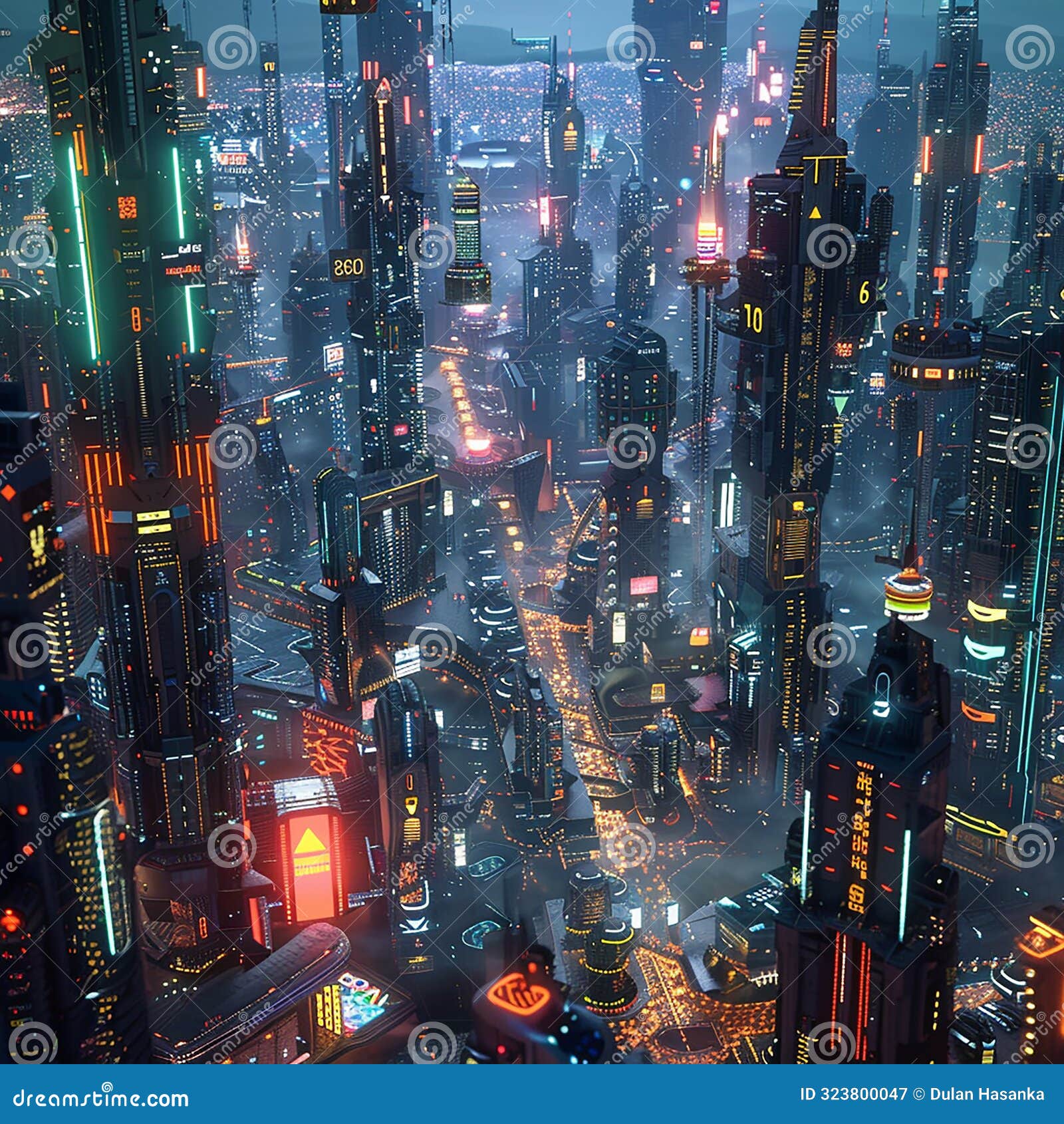Select the yellow triangle symbol on the dark tower
The image size is (1064, 1124).
815,213
